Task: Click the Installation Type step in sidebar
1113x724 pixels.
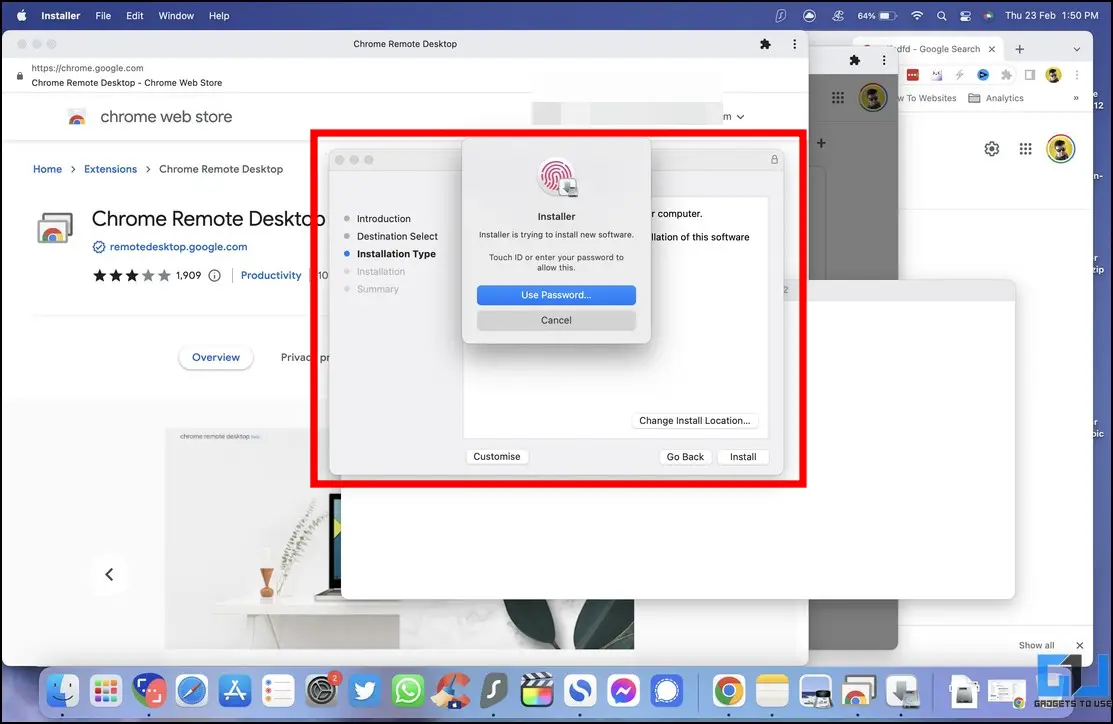Action: pos(396,254)
